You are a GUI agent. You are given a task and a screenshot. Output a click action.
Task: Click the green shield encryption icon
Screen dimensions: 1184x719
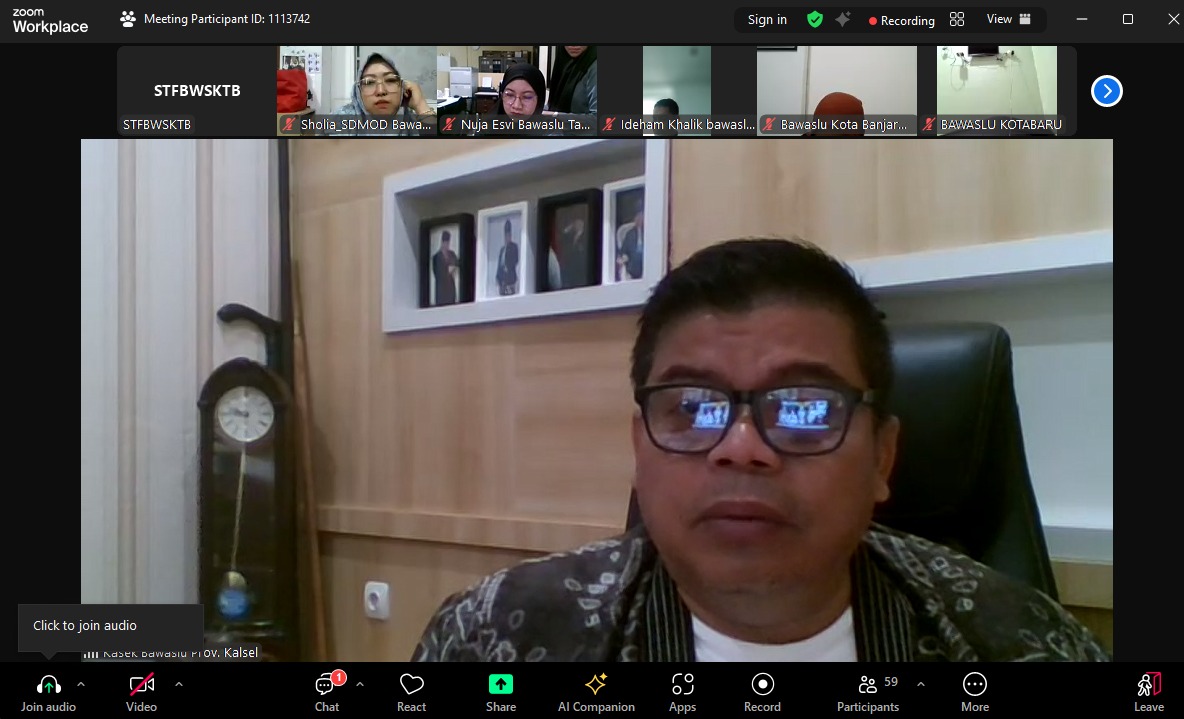(x=815, y=20)
